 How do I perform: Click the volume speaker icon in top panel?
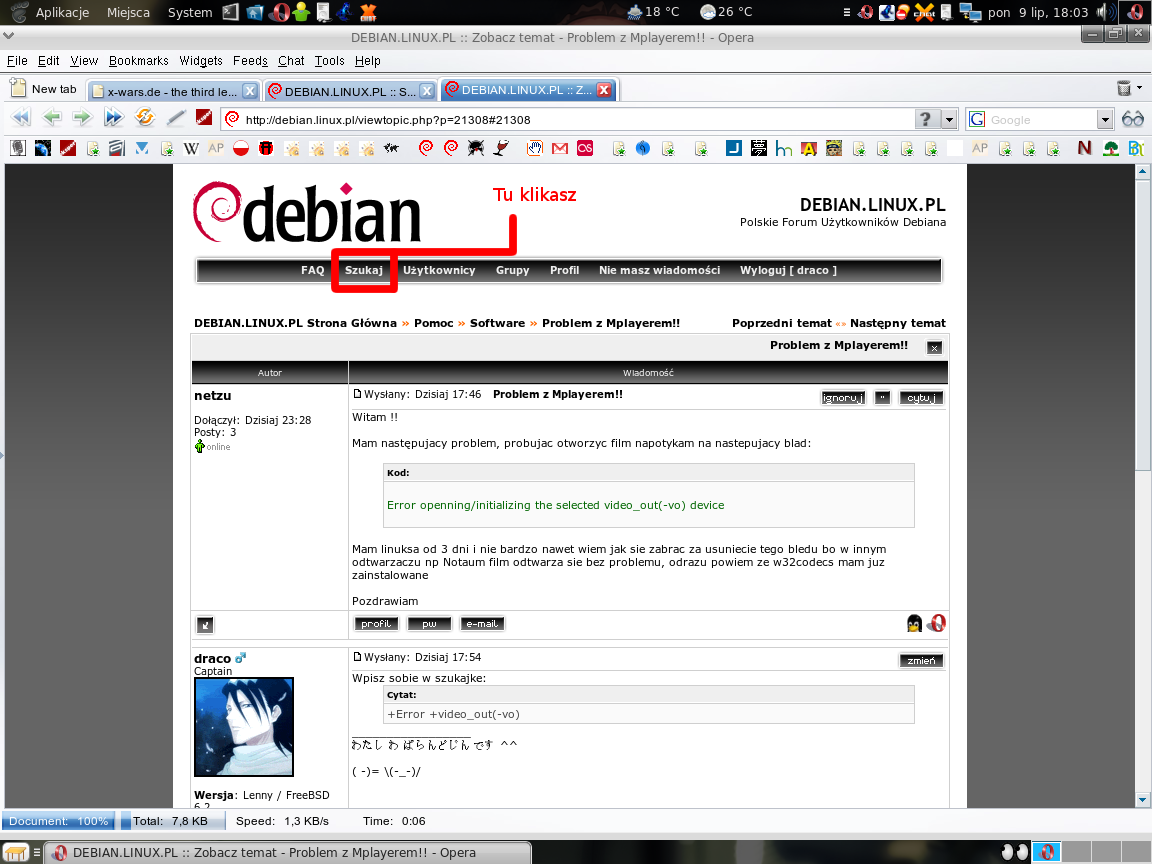tap(1104, 12)
